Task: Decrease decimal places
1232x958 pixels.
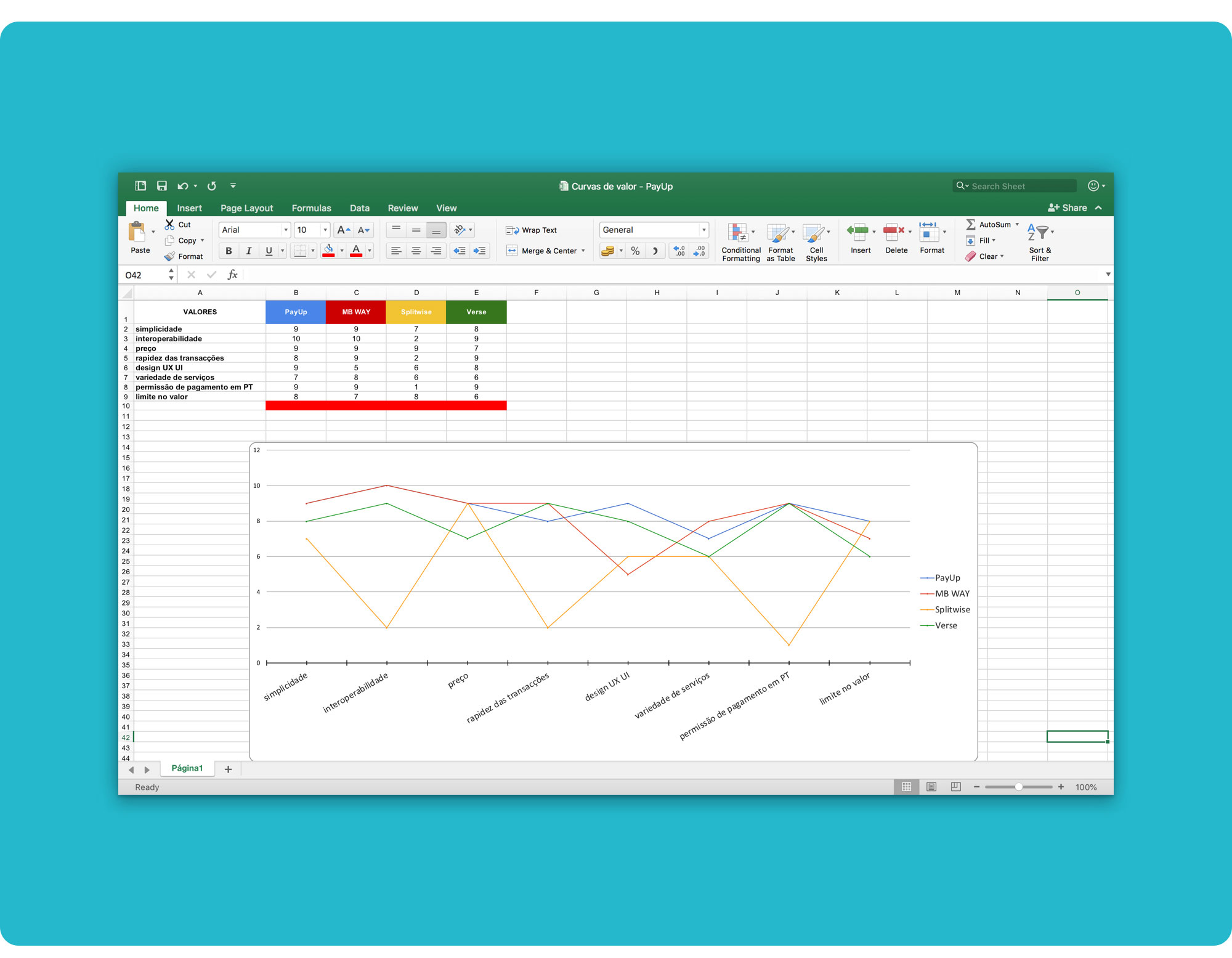Action: coord(700,251)
